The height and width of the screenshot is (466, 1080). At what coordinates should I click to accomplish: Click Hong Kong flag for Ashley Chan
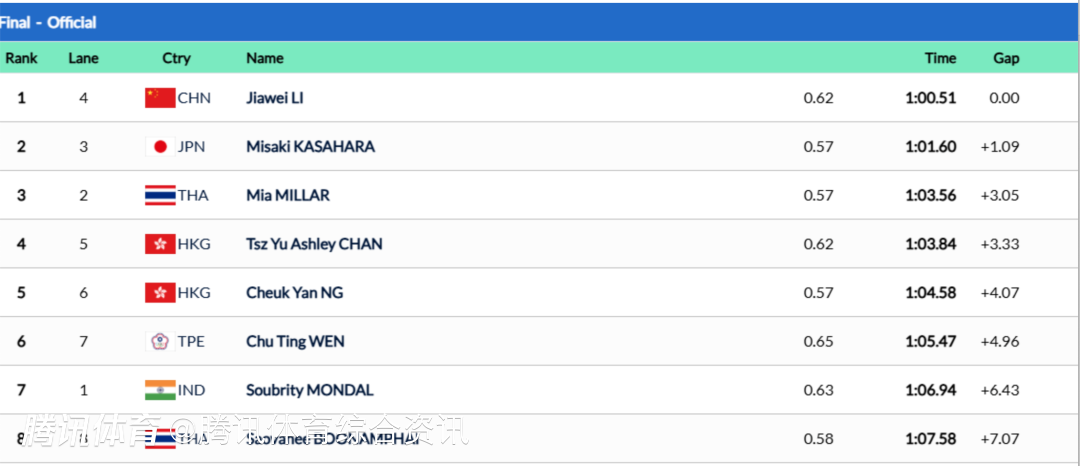160,244
